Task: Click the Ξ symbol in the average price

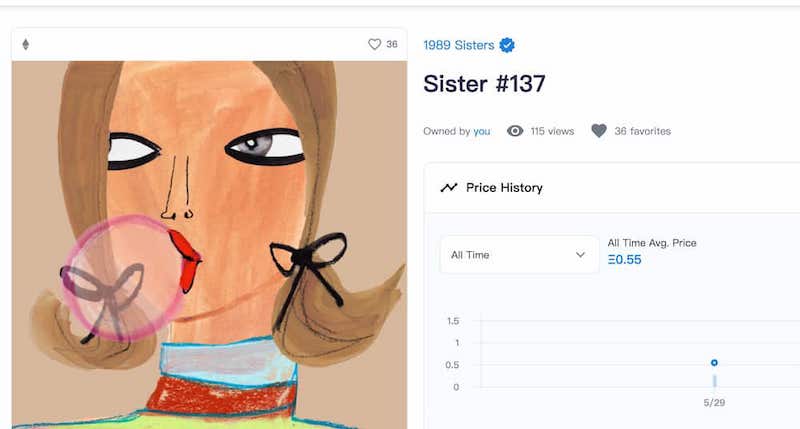Action: click(612, 260)
